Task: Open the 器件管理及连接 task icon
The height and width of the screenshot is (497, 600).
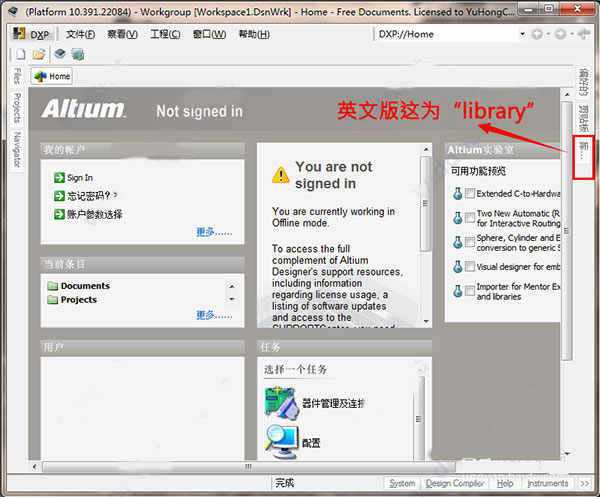Action: click(281, 403)
